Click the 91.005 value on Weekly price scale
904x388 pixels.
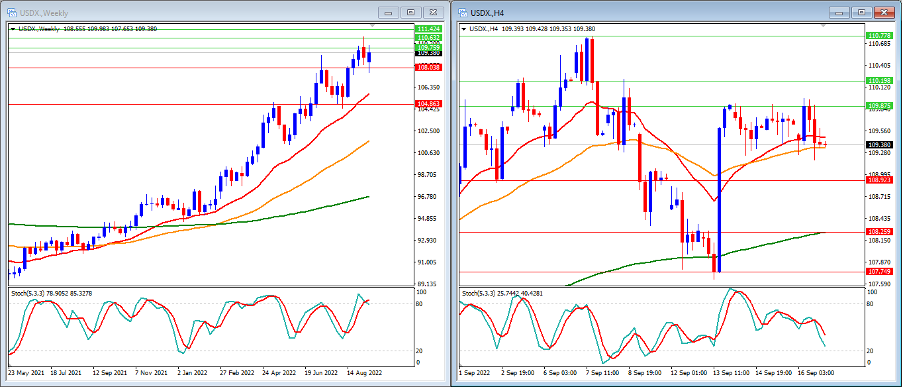428,262
